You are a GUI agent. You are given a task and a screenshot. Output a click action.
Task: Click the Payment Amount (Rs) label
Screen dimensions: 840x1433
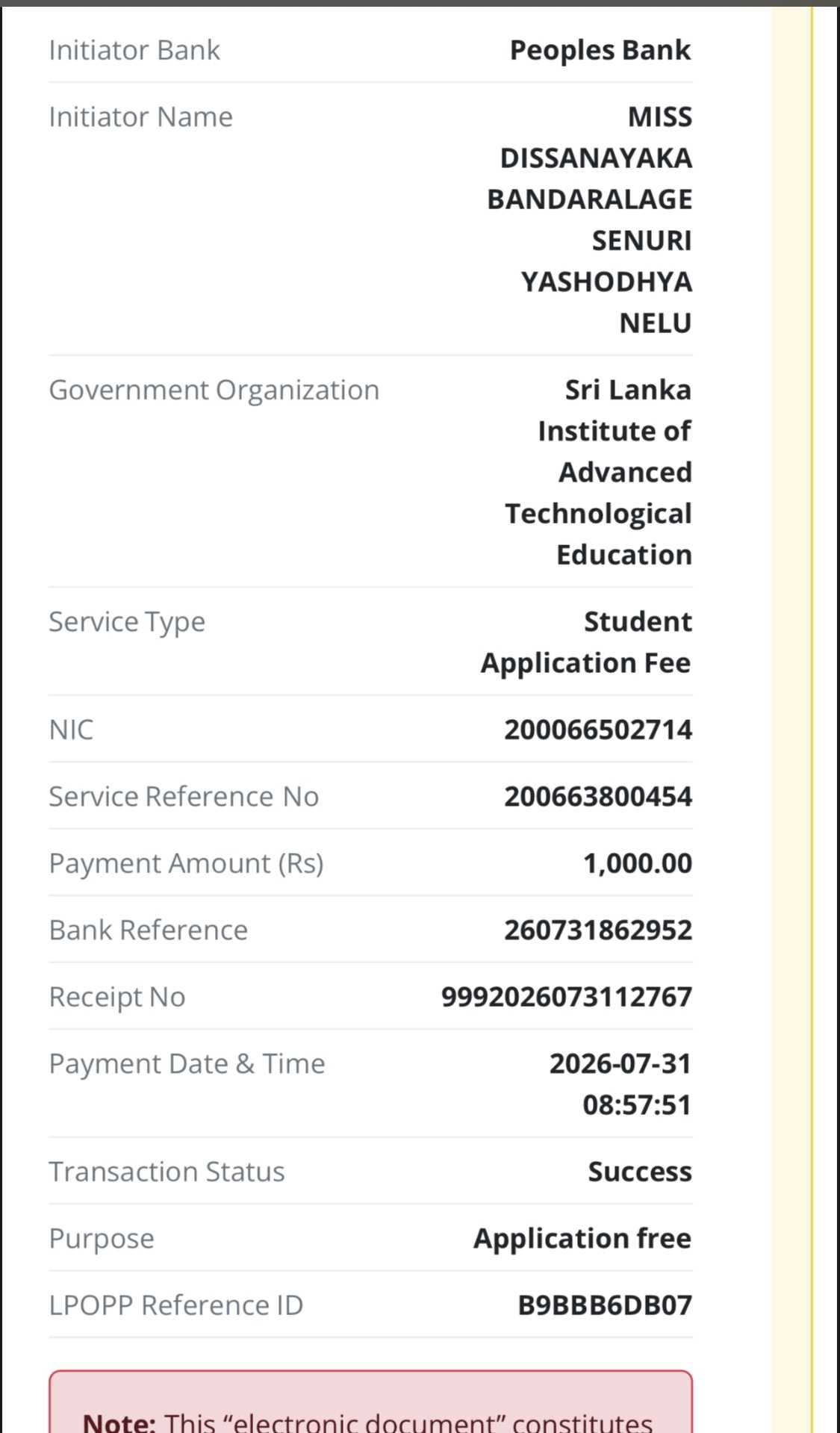[187, 863]
